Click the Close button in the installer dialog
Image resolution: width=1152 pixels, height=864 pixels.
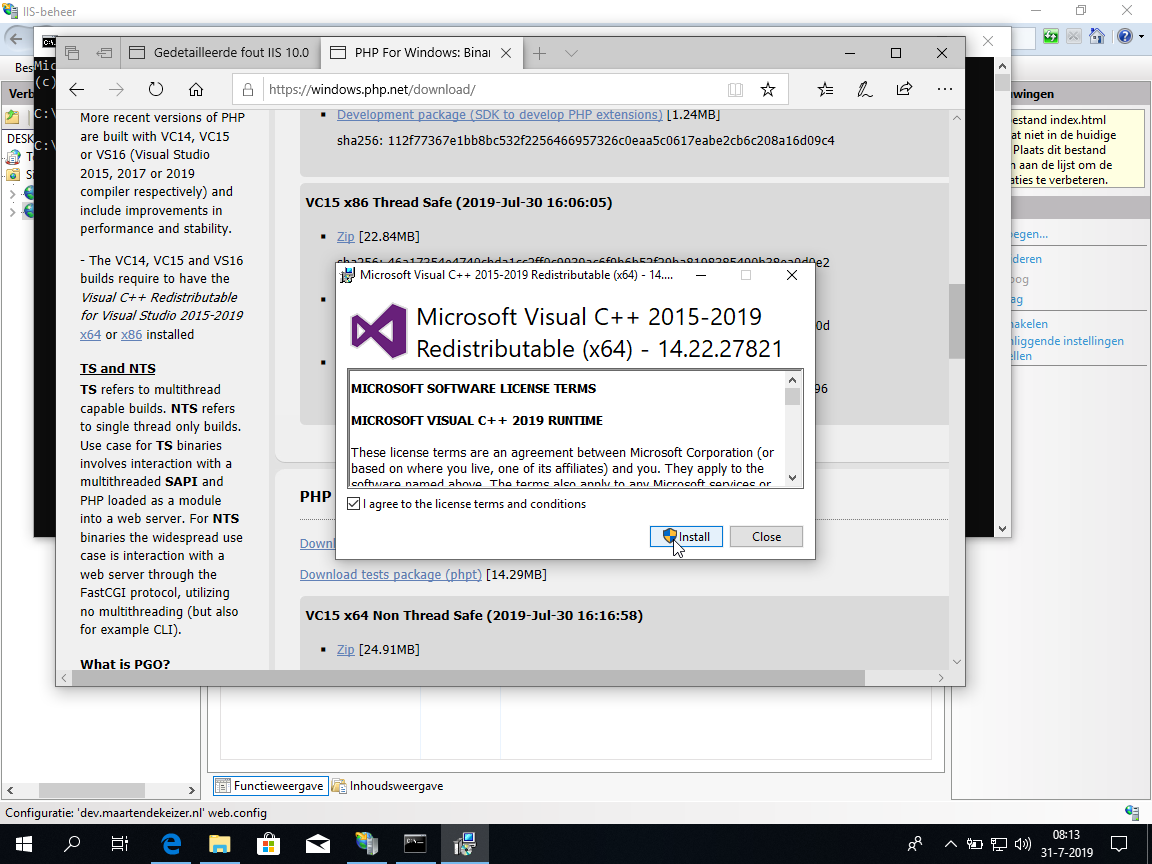766,536
